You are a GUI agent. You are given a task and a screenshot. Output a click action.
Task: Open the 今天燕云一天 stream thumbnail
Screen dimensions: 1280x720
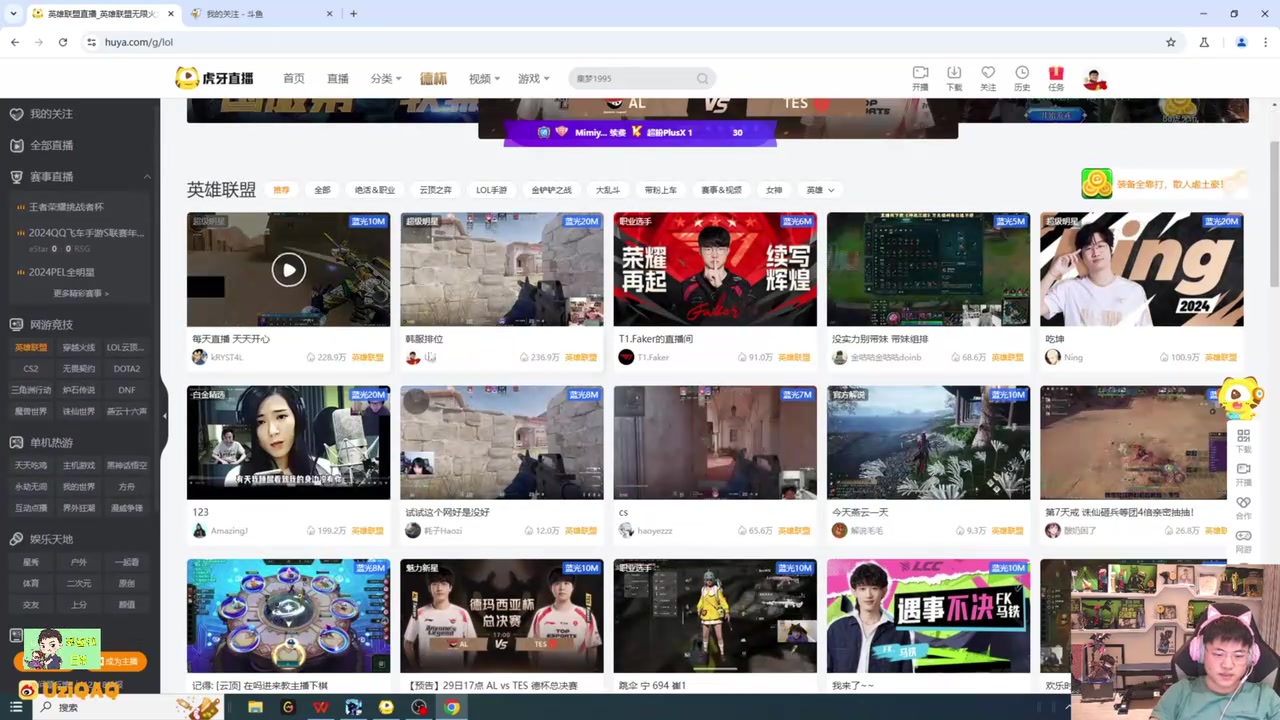click(x=928, y=442)
